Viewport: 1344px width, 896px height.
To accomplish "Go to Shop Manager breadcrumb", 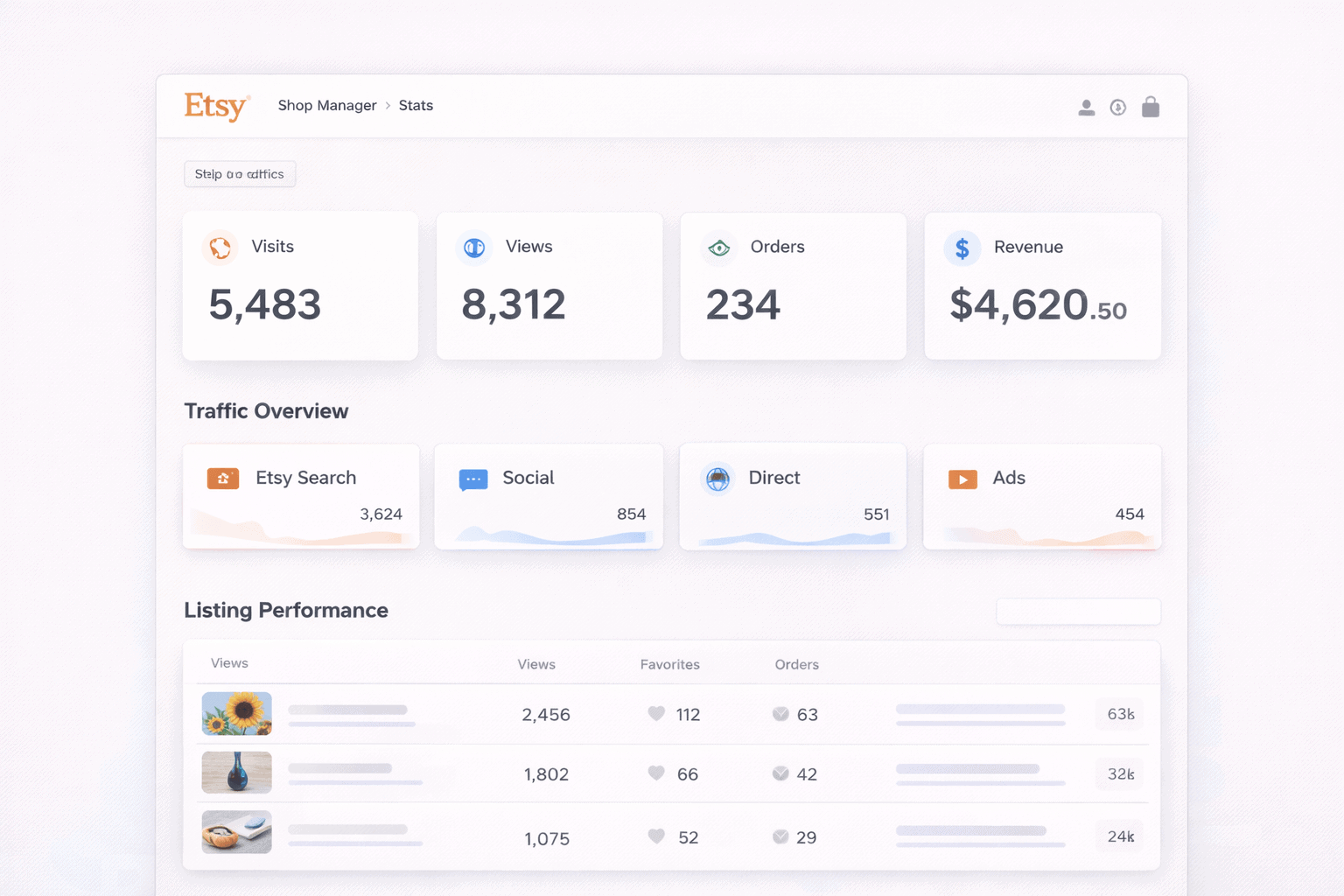I will pyautogui.click(x=327, y=106).
